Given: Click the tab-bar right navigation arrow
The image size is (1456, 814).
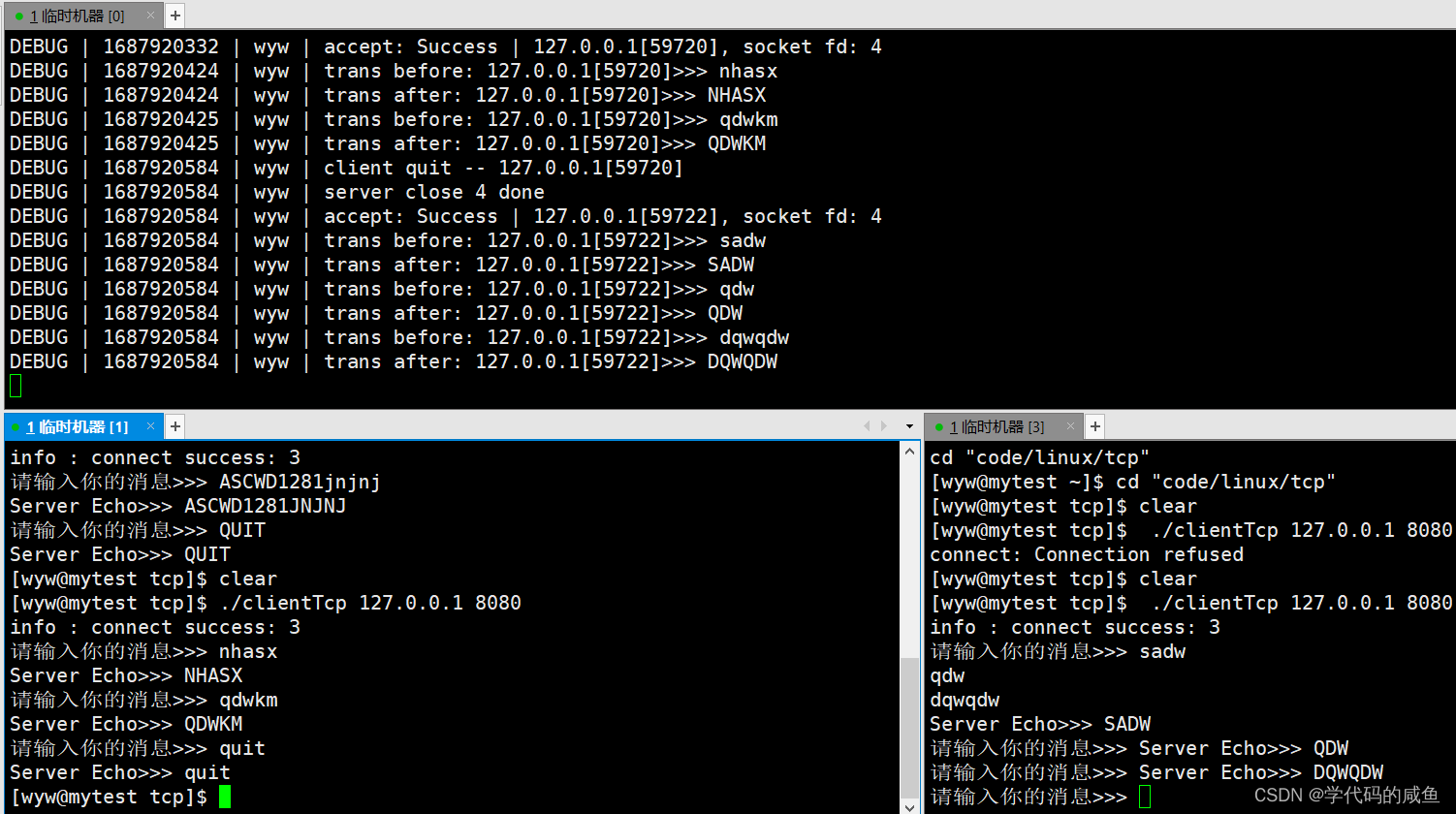Looking at the screenshot, I should click(884, 426).
